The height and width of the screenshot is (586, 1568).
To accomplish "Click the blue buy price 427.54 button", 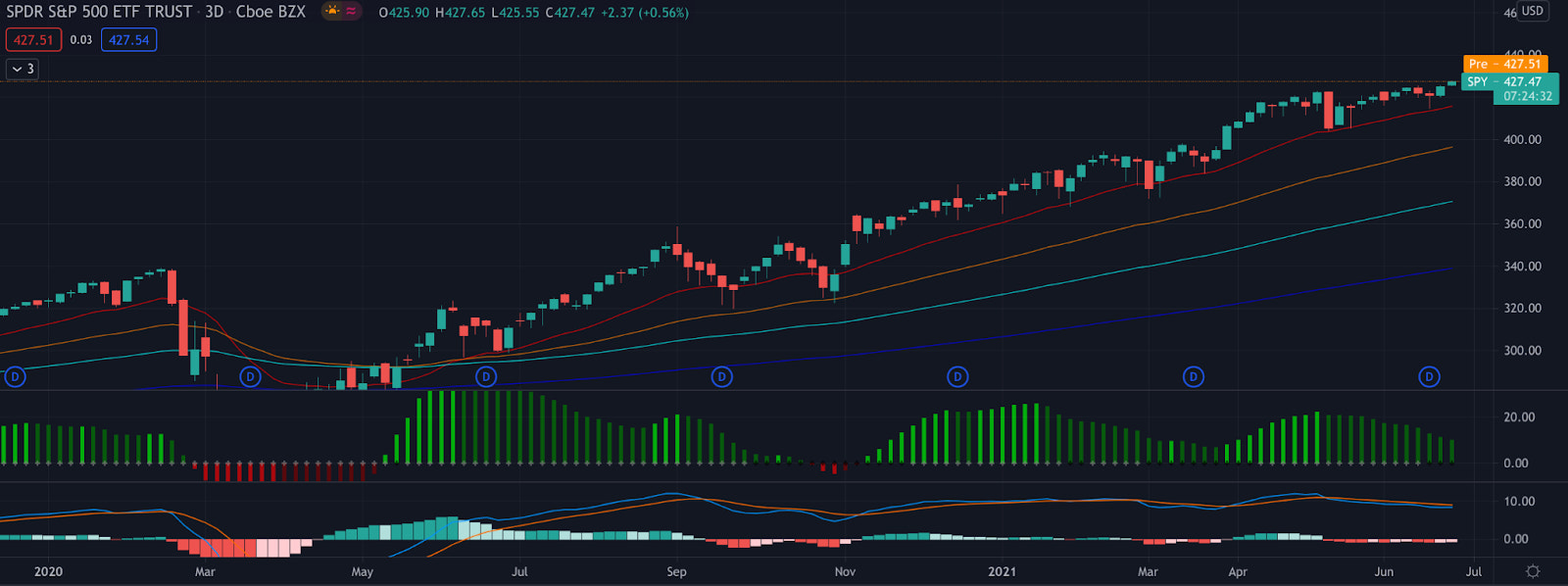I will pyautogui.click(x=128, y=40).
